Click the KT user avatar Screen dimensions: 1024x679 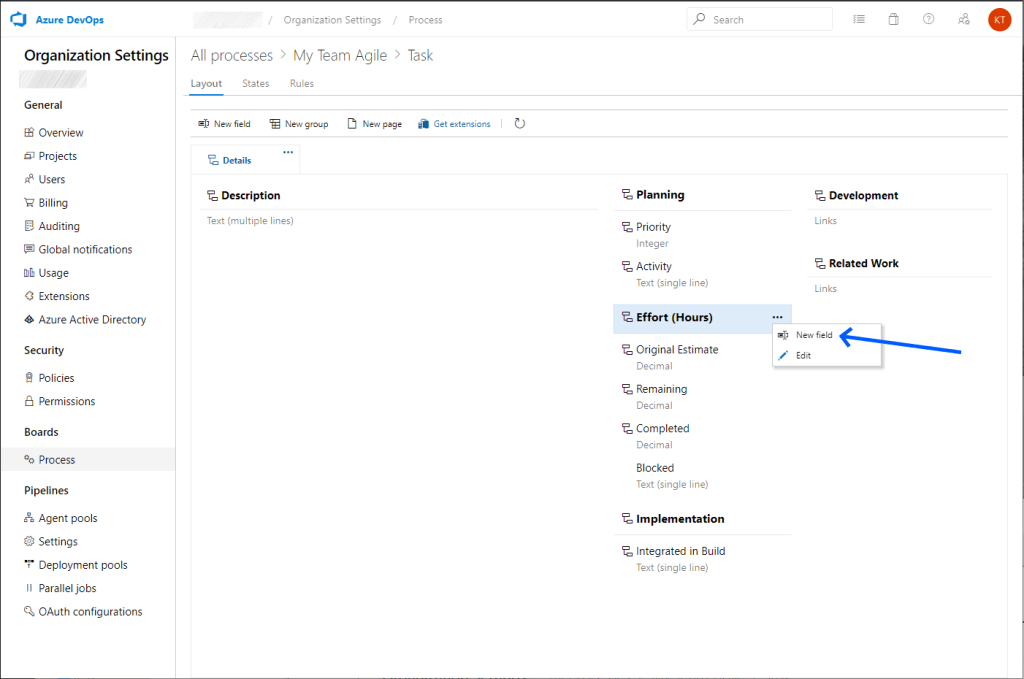click(999, 19)
